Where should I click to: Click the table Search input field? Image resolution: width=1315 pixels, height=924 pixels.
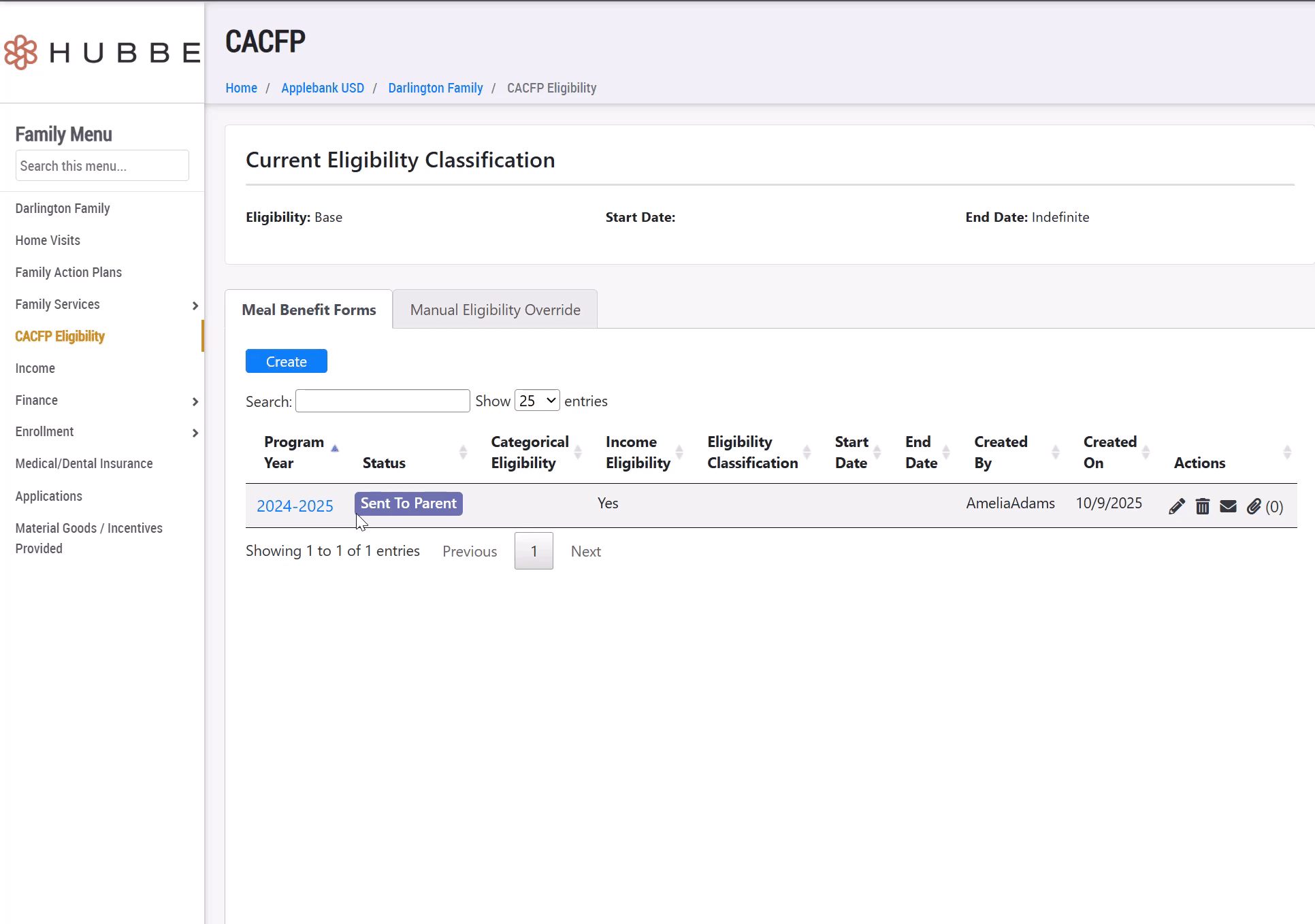[x=383, y=401]
